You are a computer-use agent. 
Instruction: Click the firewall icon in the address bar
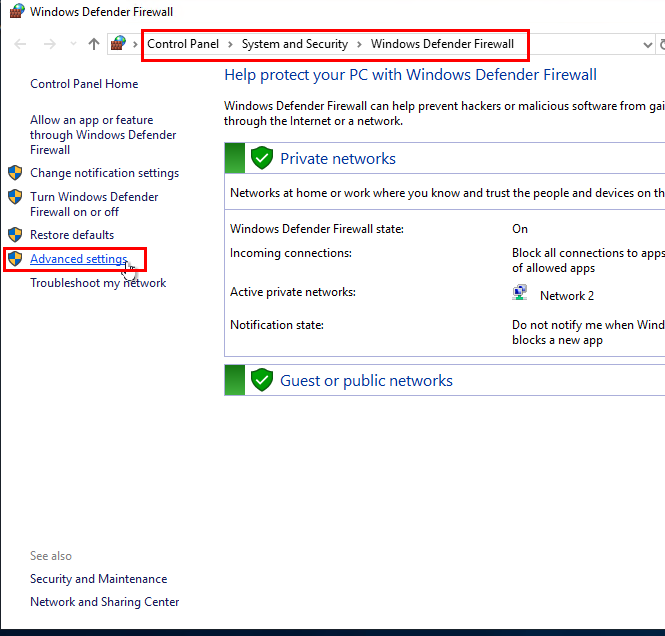tap(118, 43)
